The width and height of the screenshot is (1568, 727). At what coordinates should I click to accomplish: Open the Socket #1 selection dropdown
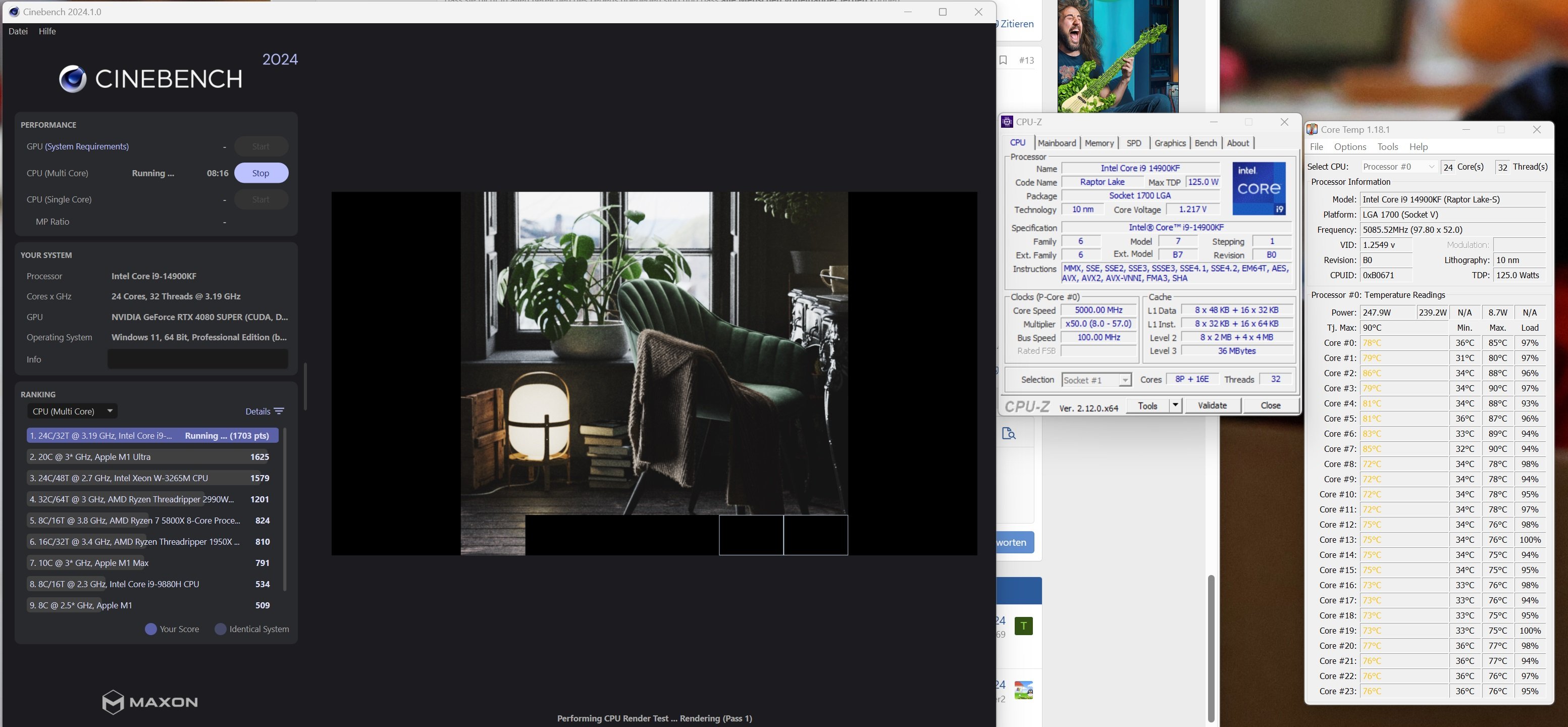click(1096, 380)
